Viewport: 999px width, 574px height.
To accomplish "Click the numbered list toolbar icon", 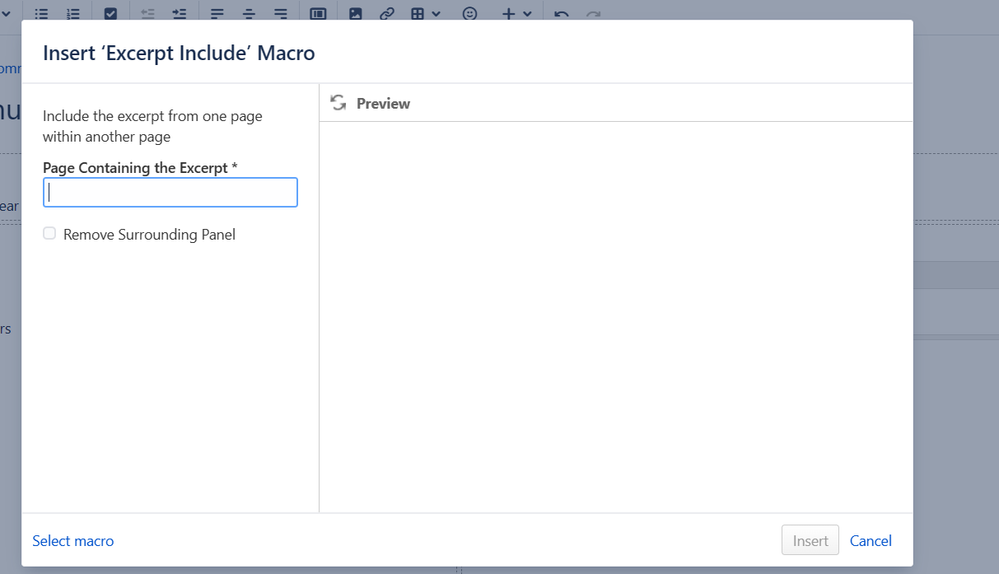I will tap(73, 13).
